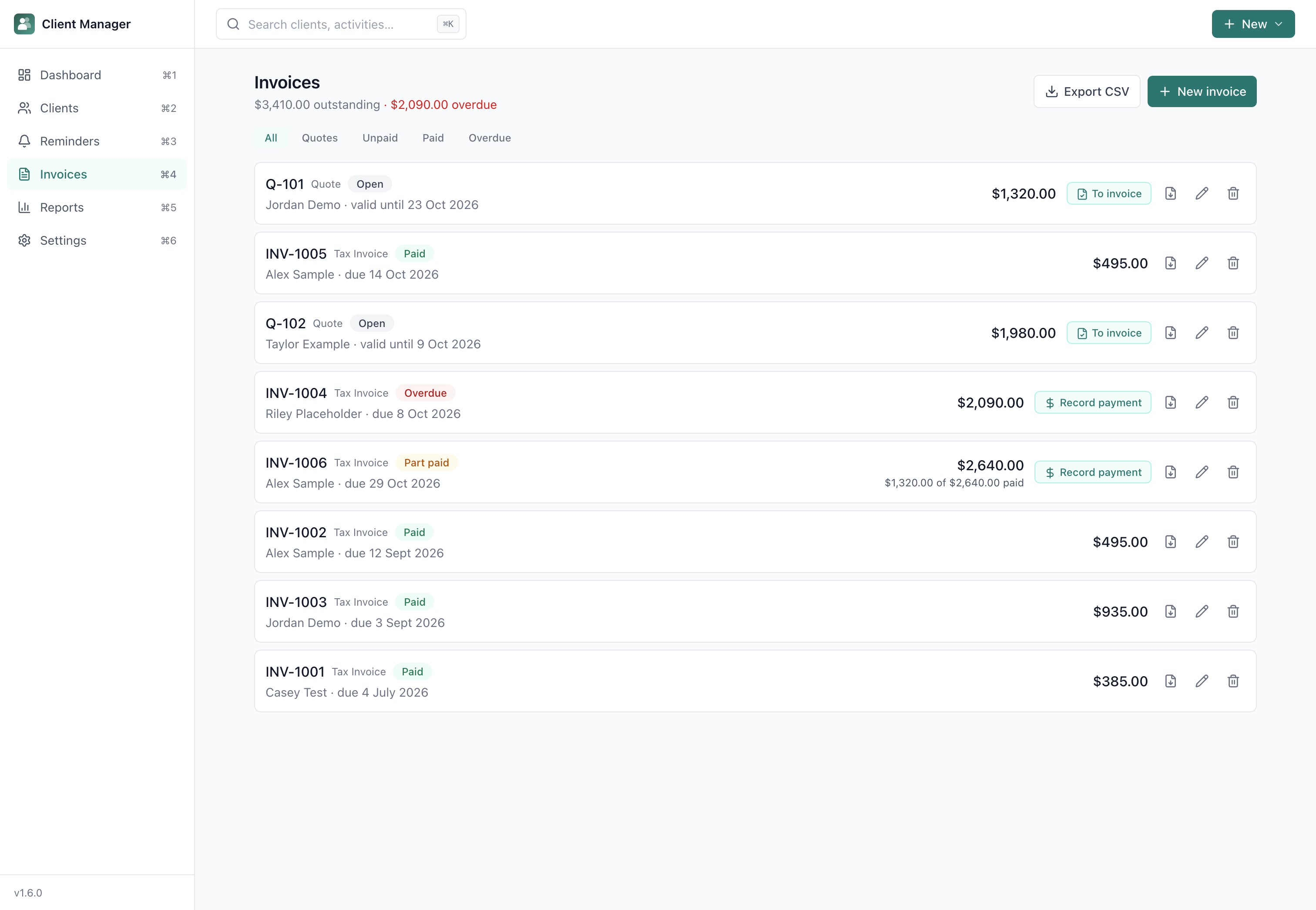Go to Dashboard in sidebar
Viewport: 1316px width, 910px height.
[x=97, y=75]
